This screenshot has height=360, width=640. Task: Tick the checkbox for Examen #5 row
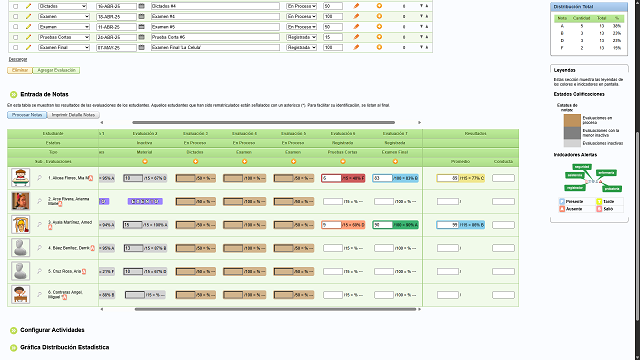point(16,27)
